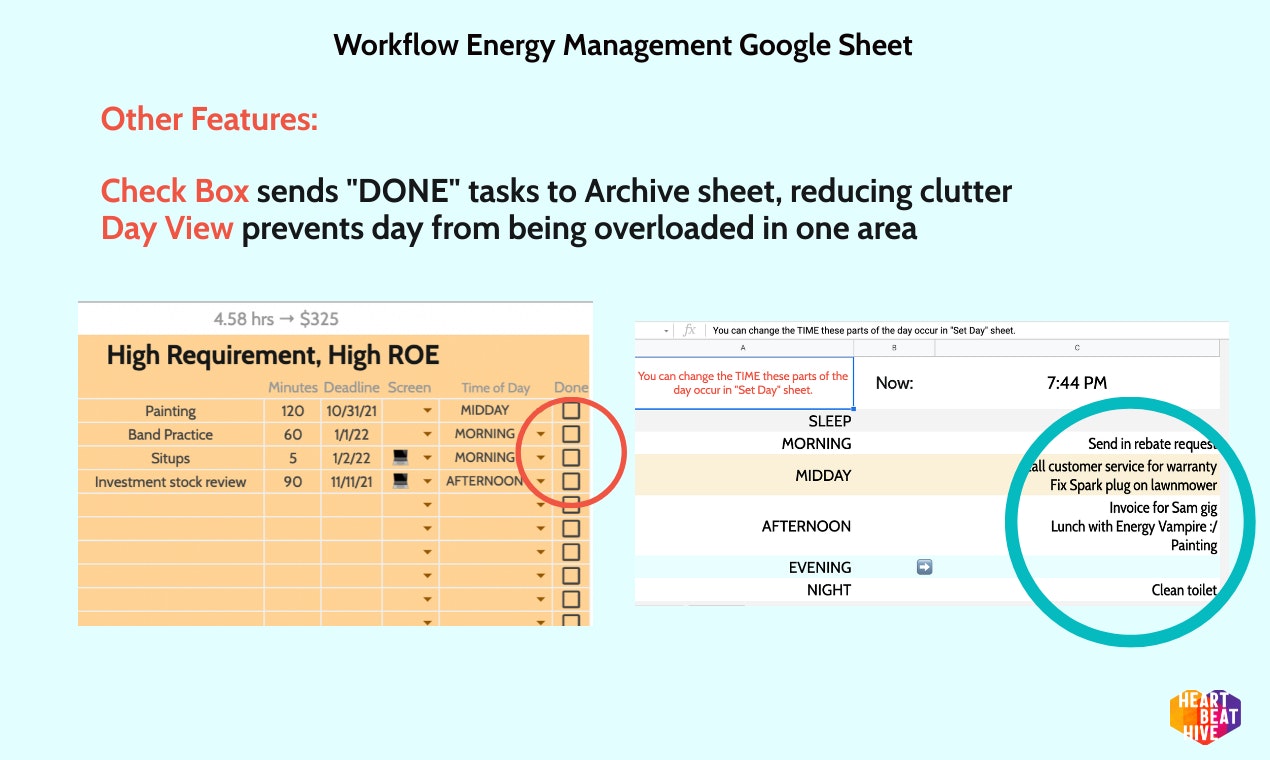Open the Time of Day dropdown for Investment stock review

coord(540,481)
